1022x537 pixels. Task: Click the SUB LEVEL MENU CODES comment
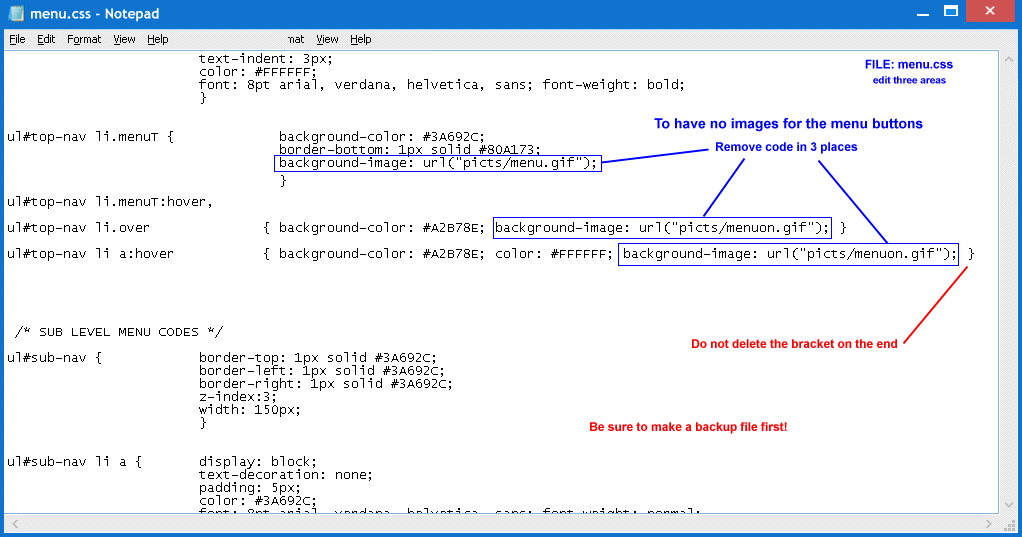(x=119, y=332)
